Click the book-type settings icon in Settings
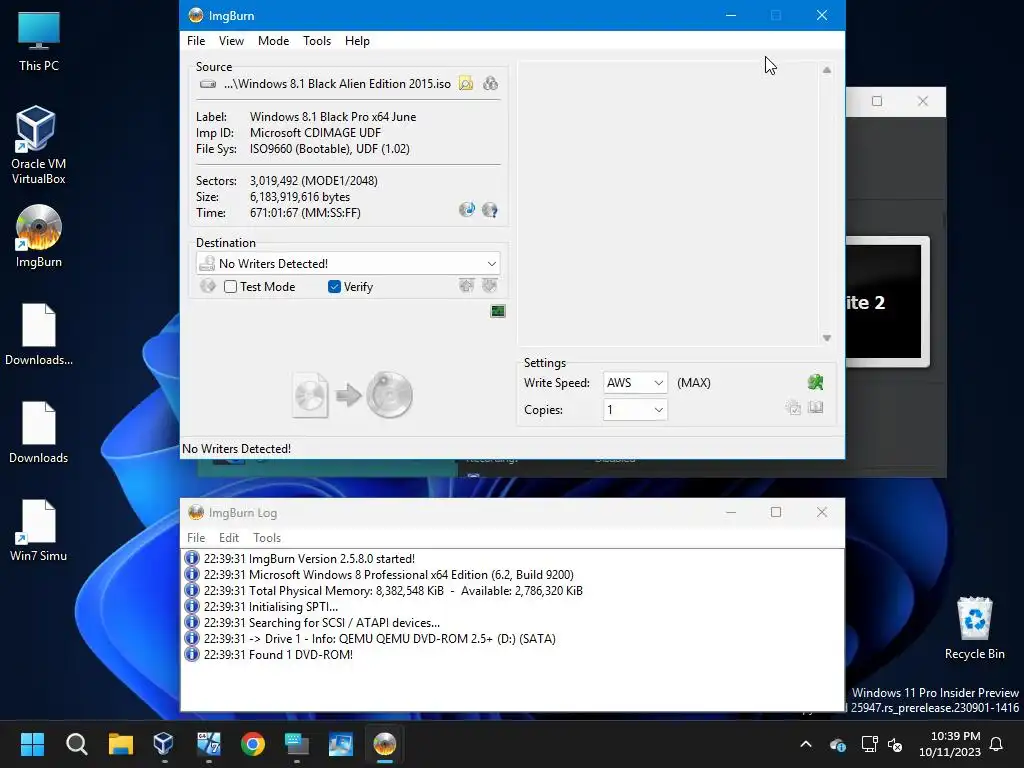The image size is (1024, 768). (816, 408)
